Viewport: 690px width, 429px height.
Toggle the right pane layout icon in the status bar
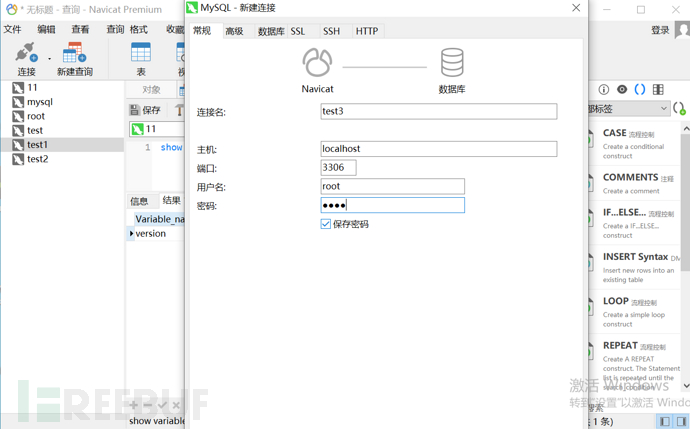pyautogui.click(x=681, y=422)
